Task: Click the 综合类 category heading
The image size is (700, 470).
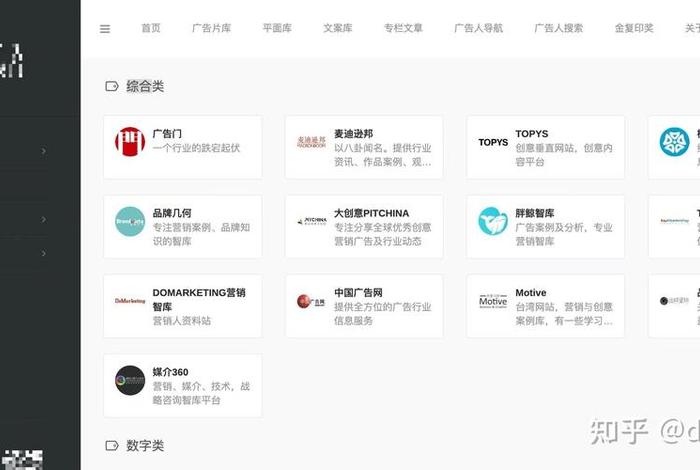Action: coord(145,87)
